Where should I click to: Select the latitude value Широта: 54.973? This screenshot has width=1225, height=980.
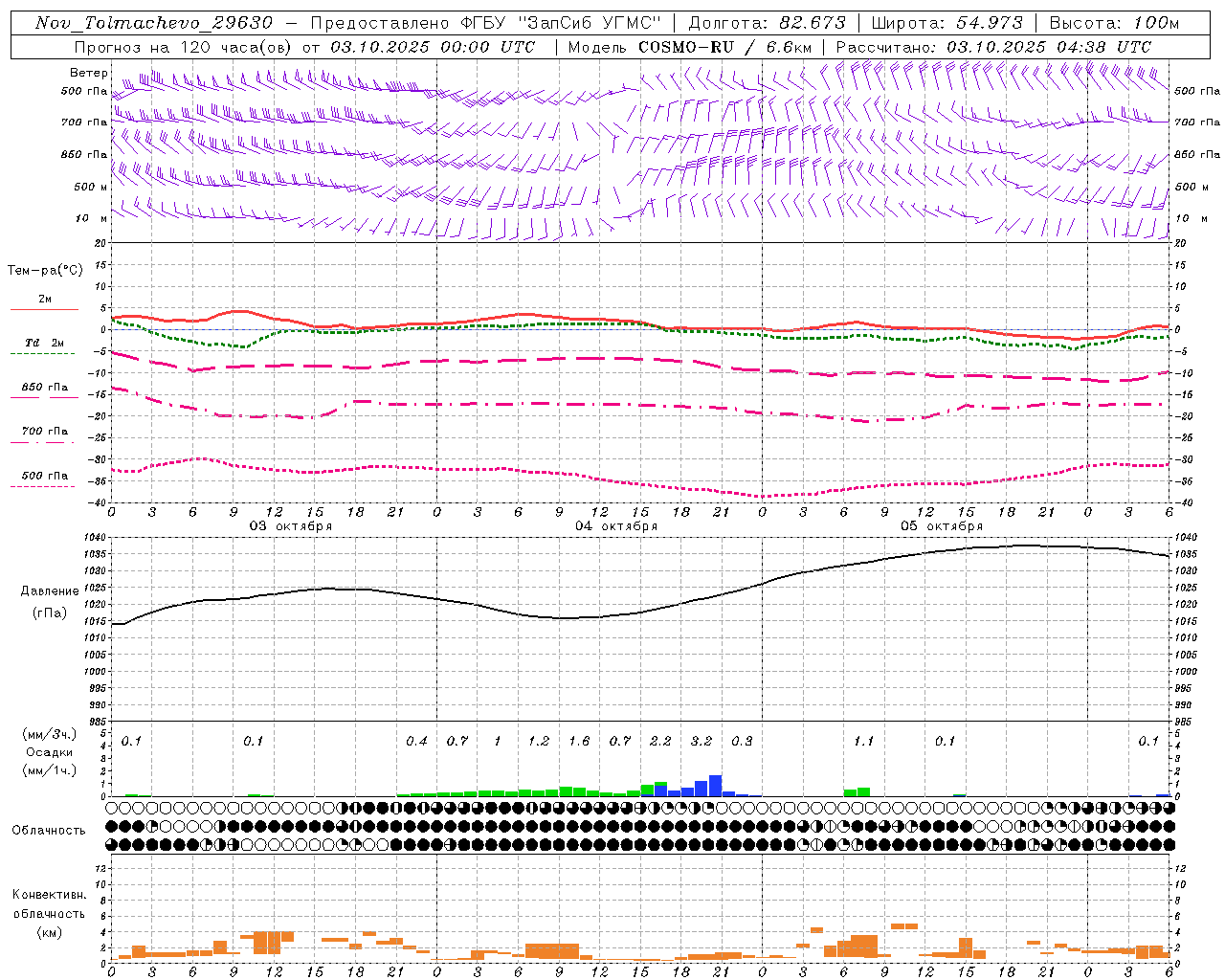tap(947, 23)
